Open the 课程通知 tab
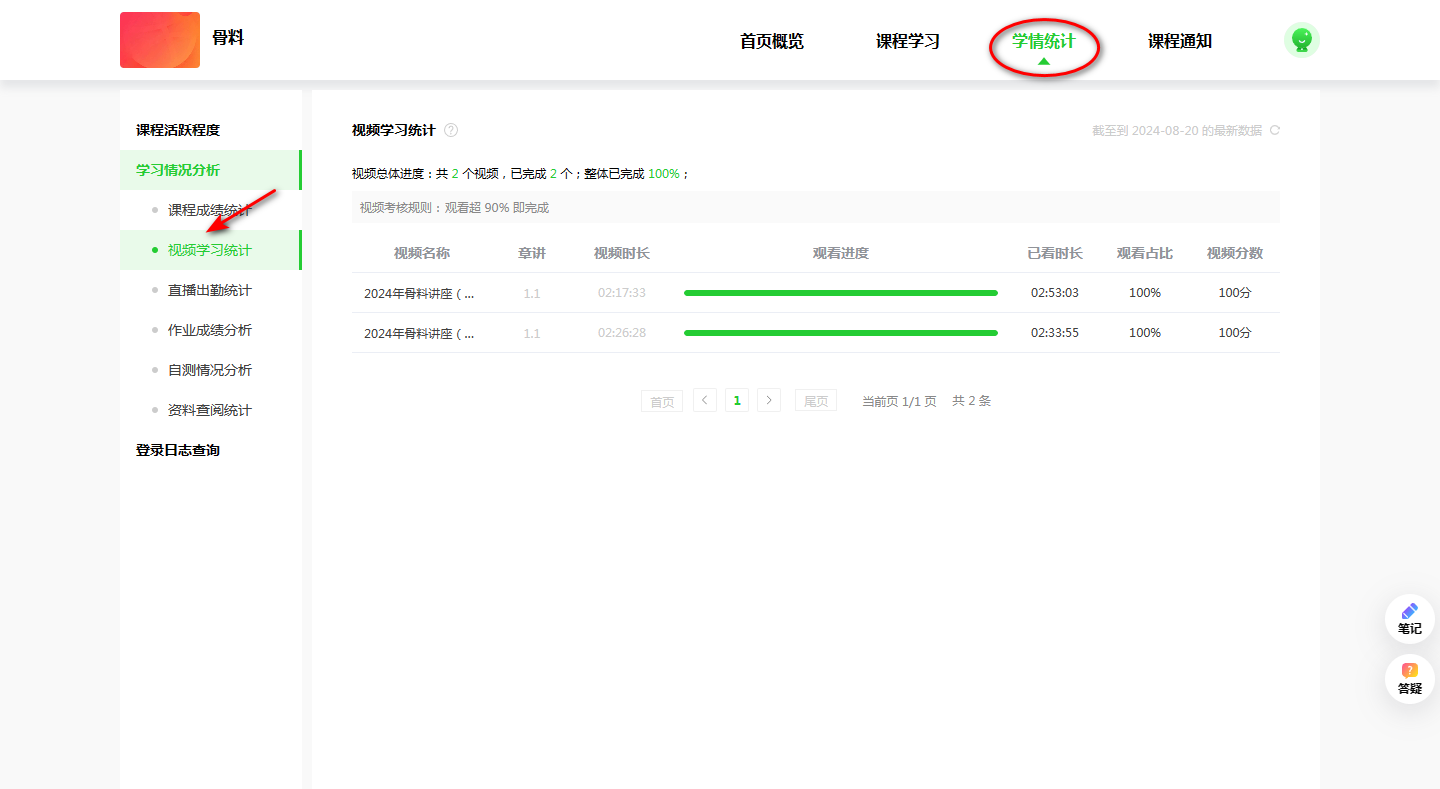 [x=1179, y=41]
